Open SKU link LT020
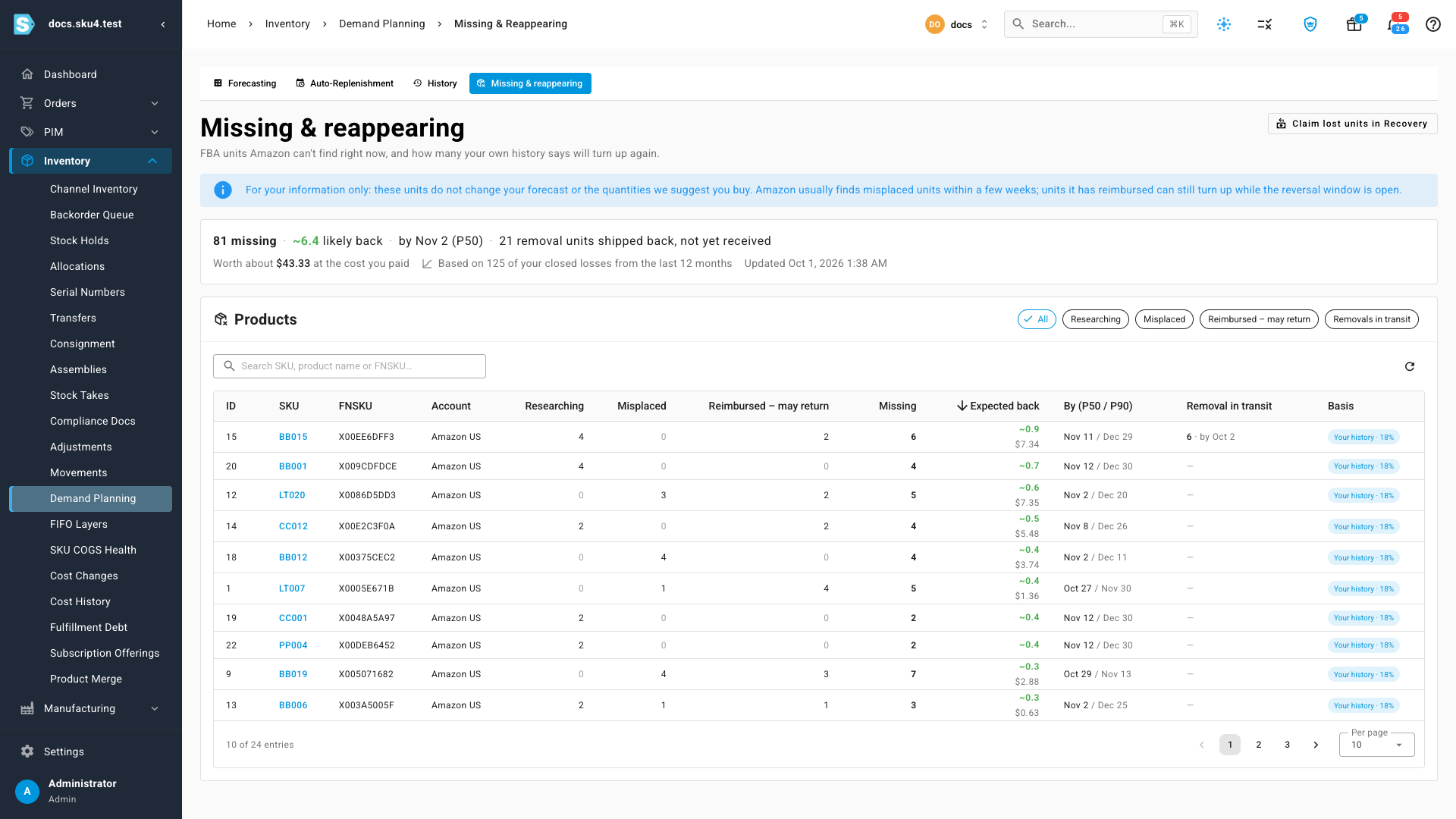This screenshot has height=819, width=1456. tap(292, 495)
